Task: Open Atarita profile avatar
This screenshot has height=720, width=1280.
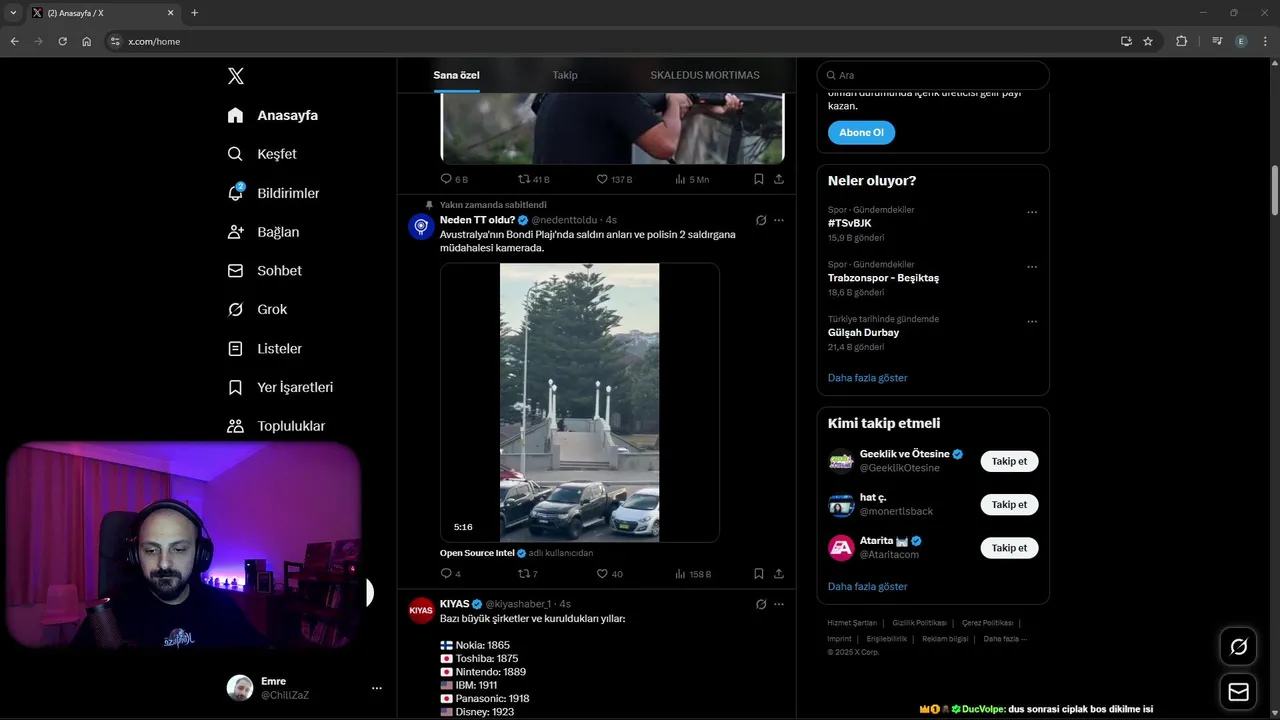Action: pyautogui.click(x=841, y=548)
